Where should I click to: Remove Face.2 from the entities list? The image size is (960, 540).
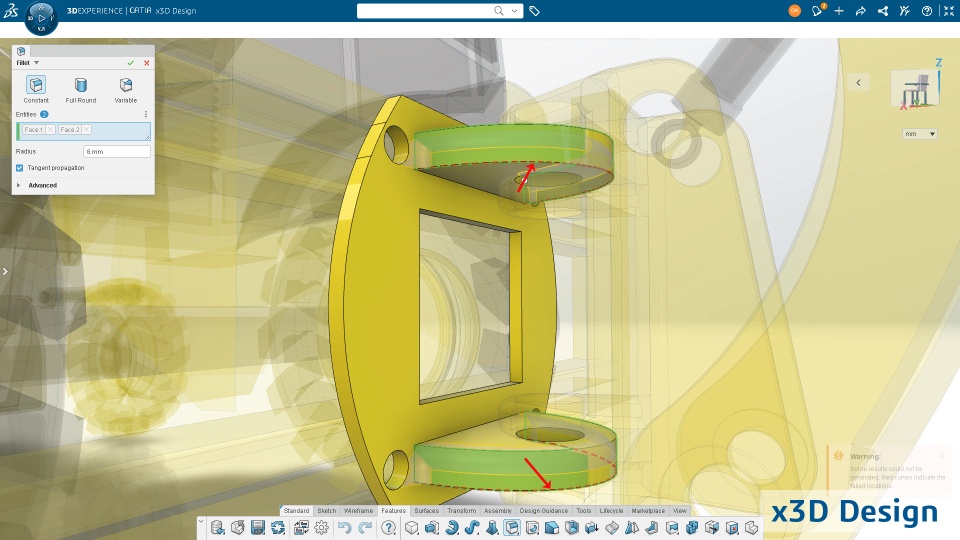tap(86, 130)
